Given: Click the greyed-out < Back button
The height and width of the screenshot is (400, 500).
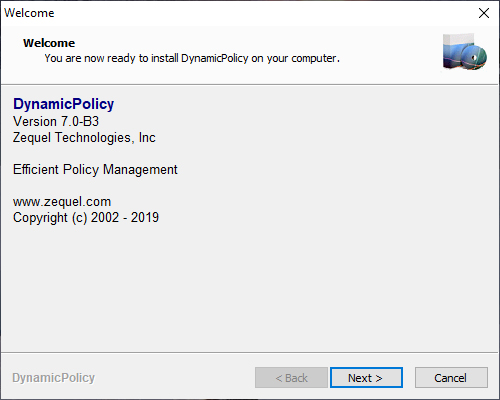Looking at the screenshot, I should [291, 378].
